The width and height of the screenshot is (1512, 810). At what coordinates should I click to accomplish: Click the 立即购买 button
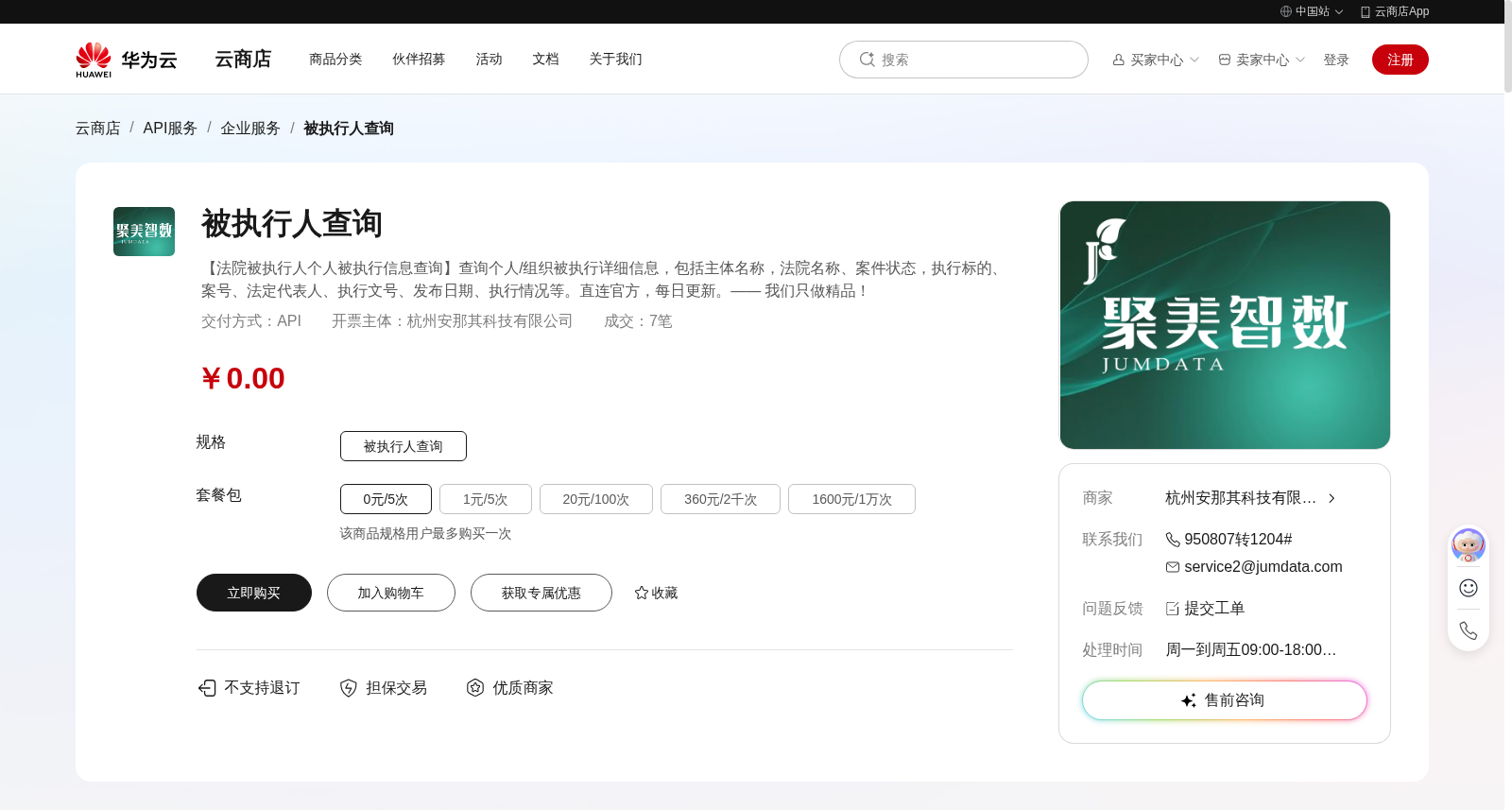pyautogui.click(x=254, y=593)
